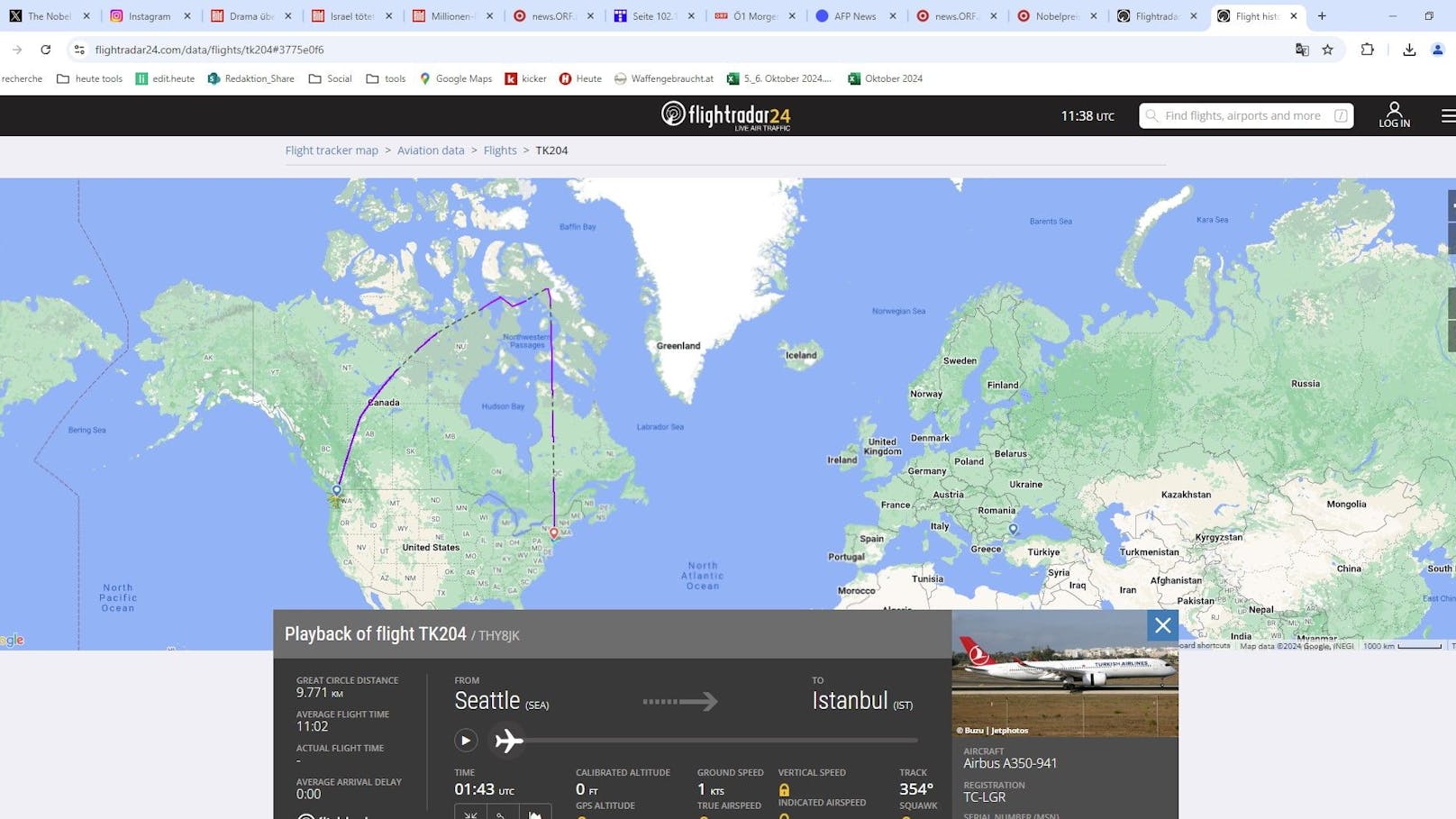Screen dimensions: 1456x819
Task: Click the Seattle origin airport marker on map
Action: (x=337, y=490)
